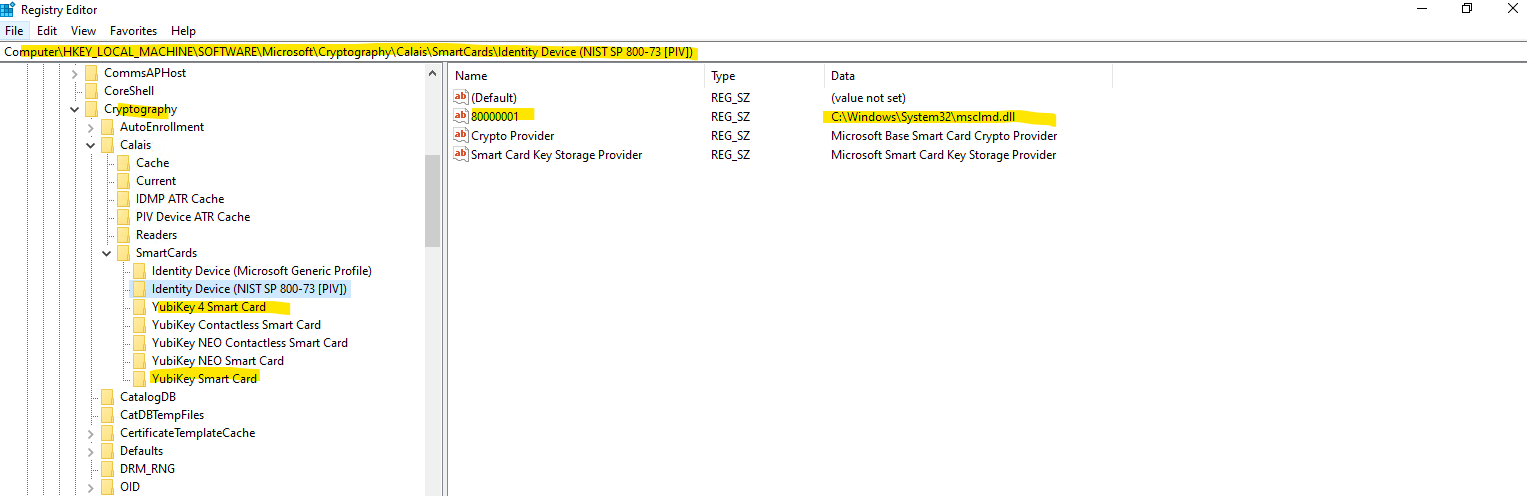Select the CoreShell folder icon
This screenshot has height=496, width=1527.
[x=92, y=91]
